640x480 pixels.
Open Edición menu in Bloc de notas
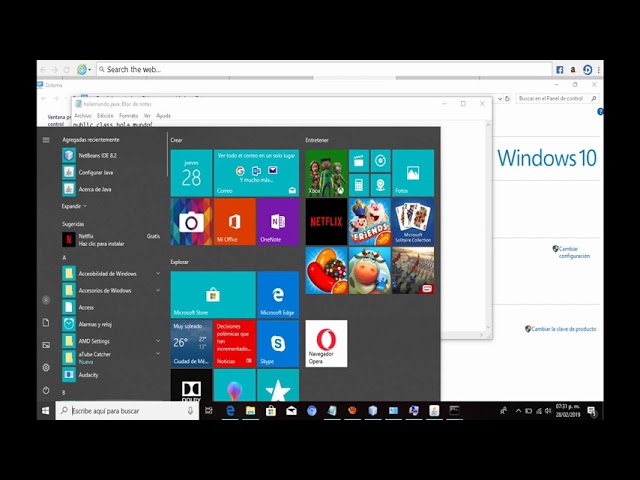[105, 116]
